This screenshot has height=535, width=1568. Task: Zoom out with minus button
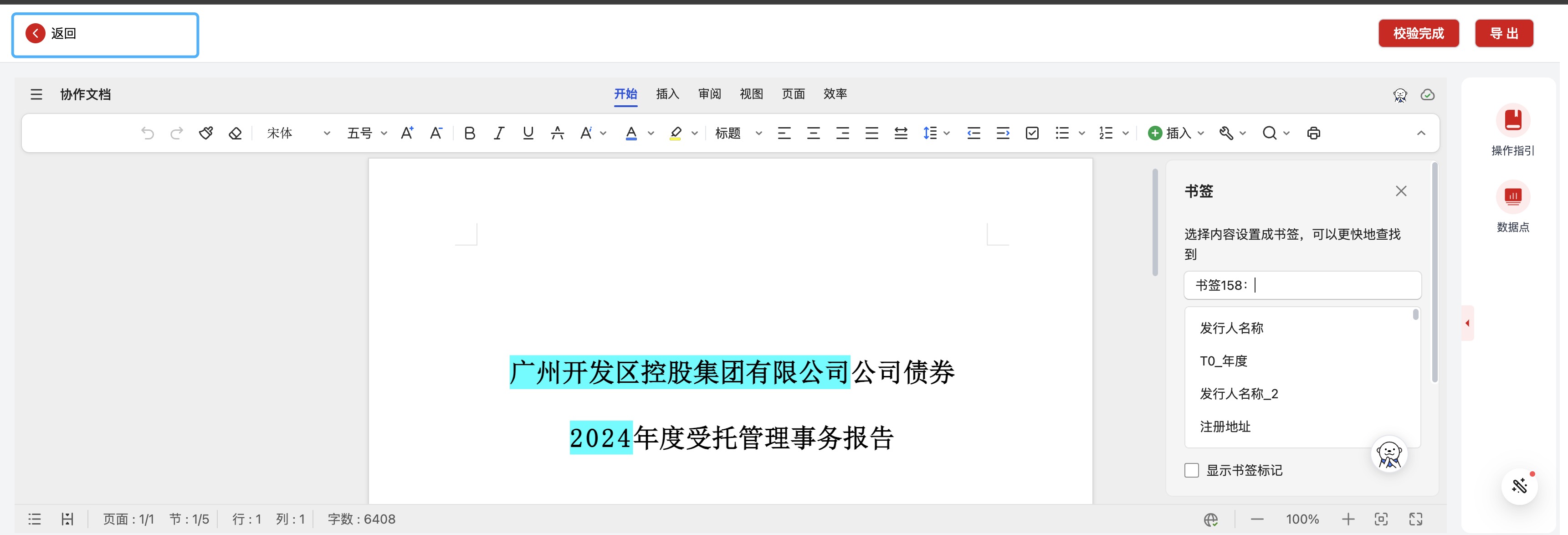[1257, 519]
